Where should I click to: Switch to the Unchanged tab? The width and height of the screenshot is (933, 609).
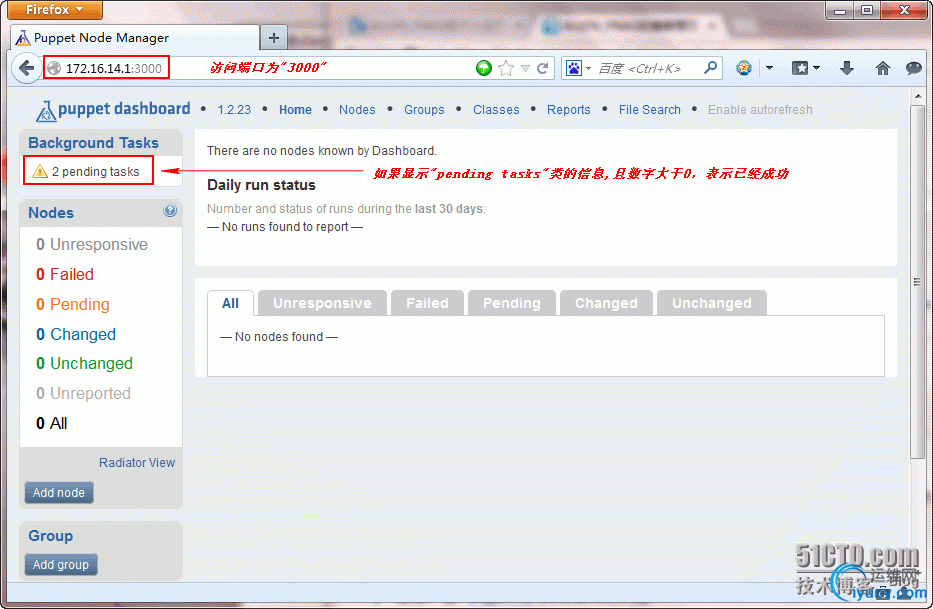pos(712,304)
